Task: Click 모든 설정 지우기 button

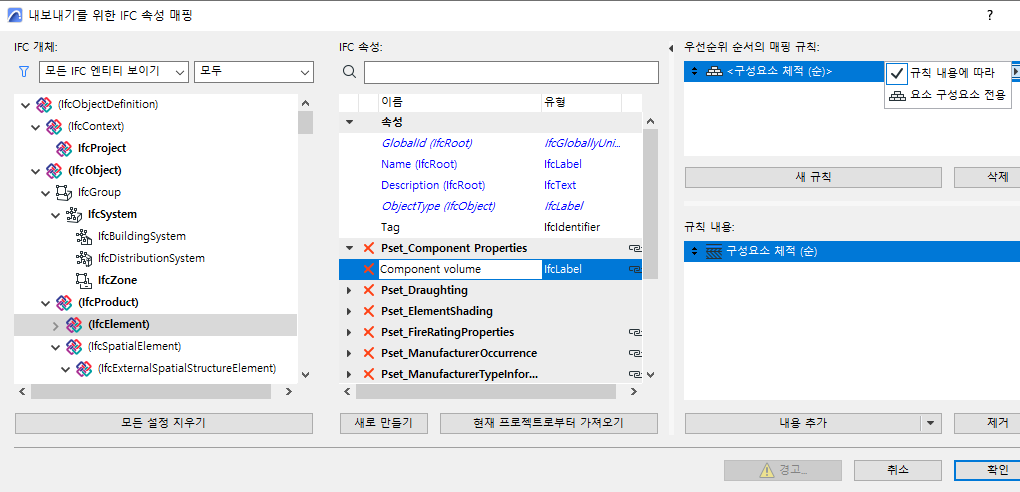Action: [x=164, y=423]
